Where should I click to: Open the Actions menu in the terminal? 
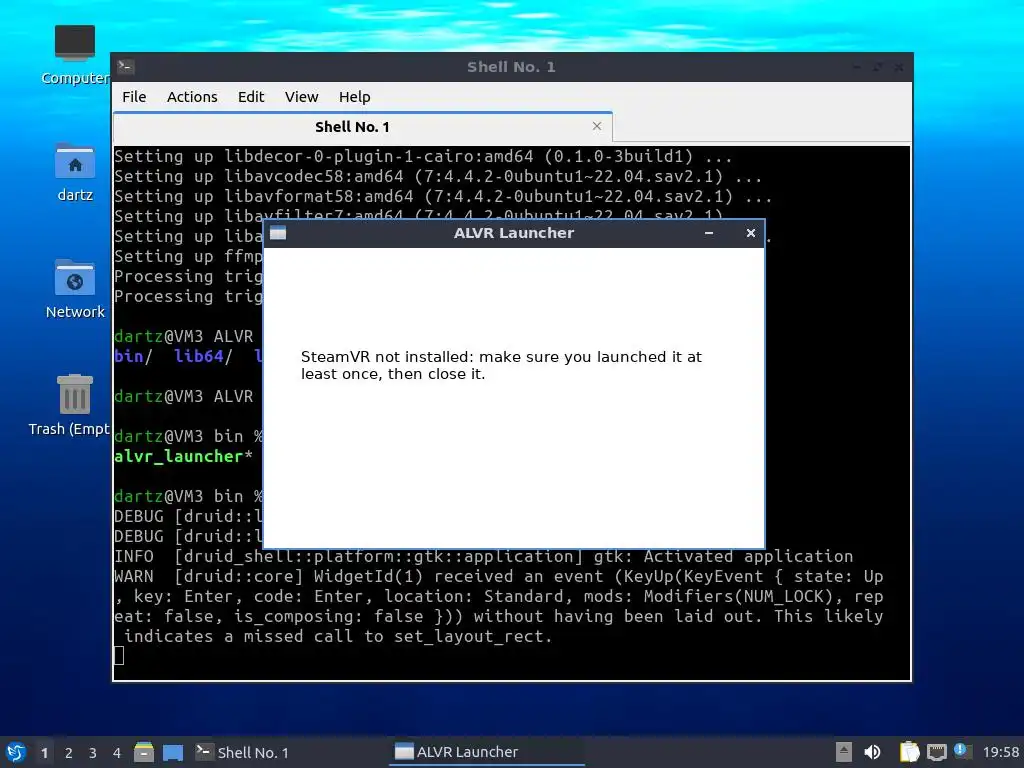(192, 97)
